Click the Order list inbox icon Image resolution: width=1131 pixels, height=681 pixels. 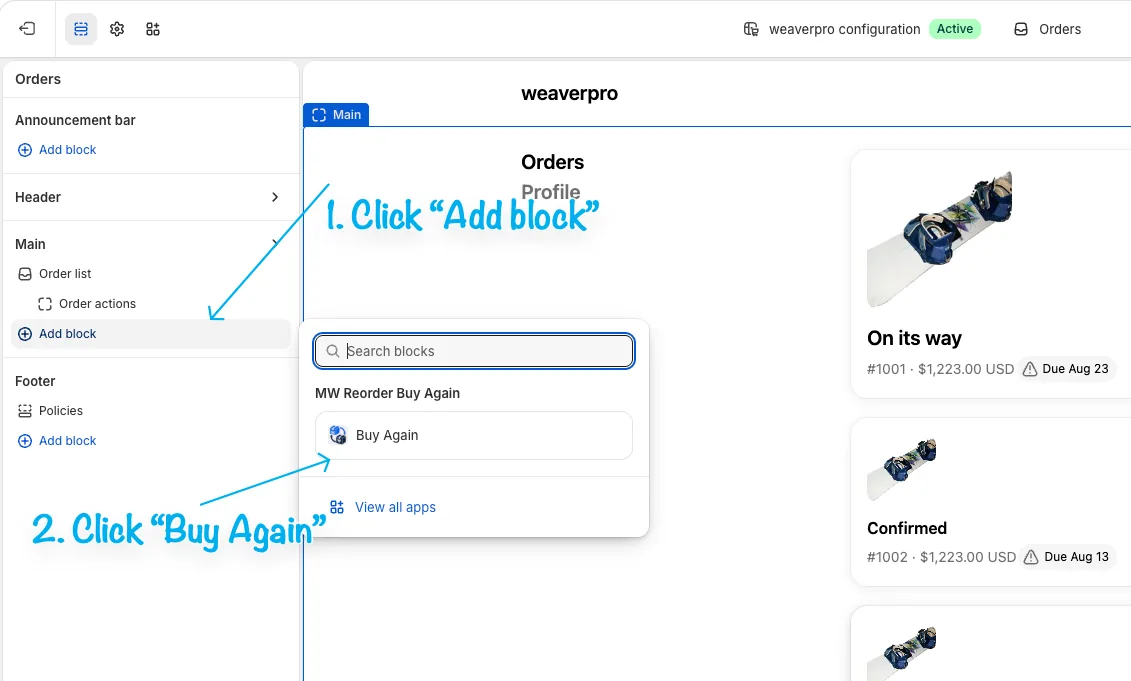[25, 273]
